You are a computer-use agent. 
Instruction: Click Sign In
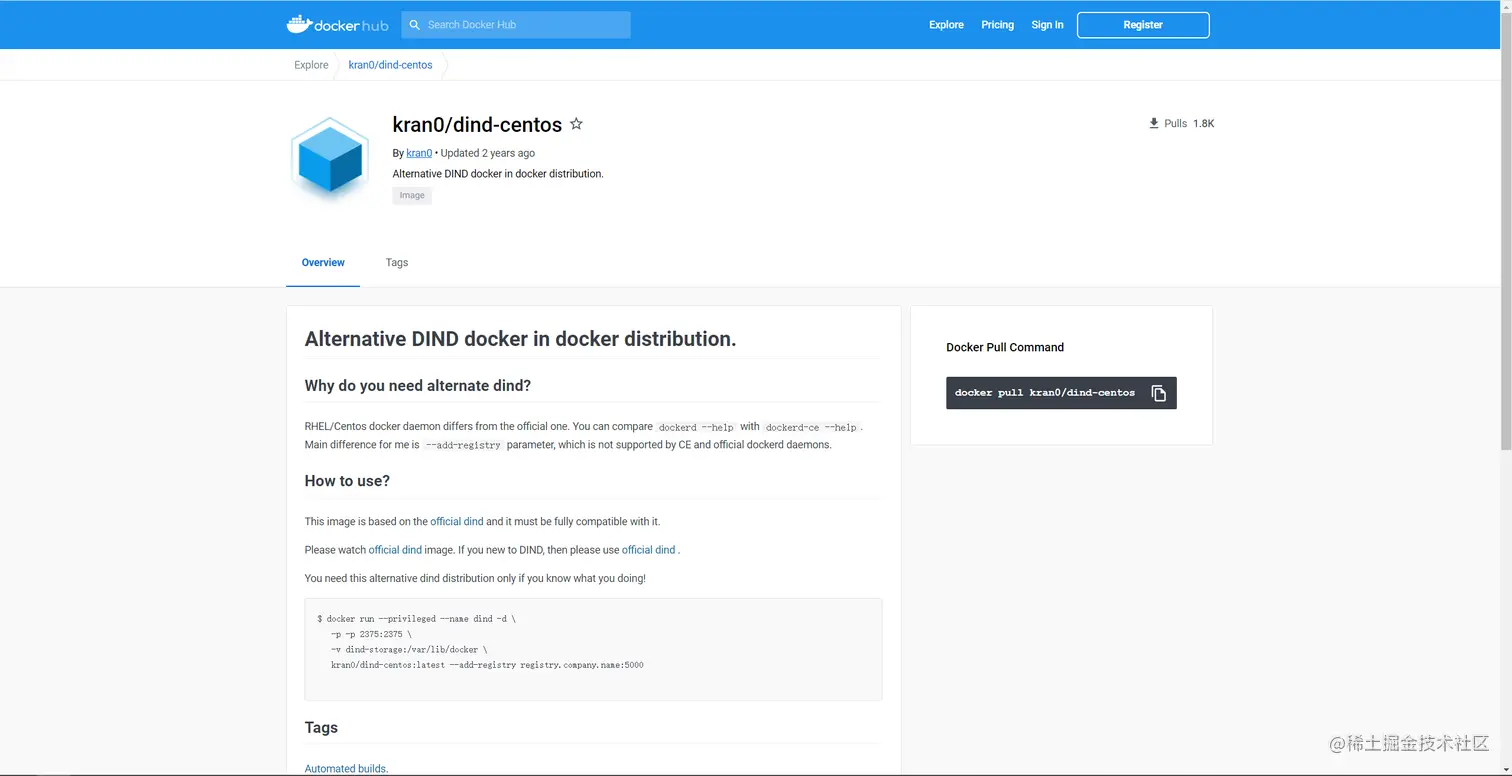[x=1047, y=25]
